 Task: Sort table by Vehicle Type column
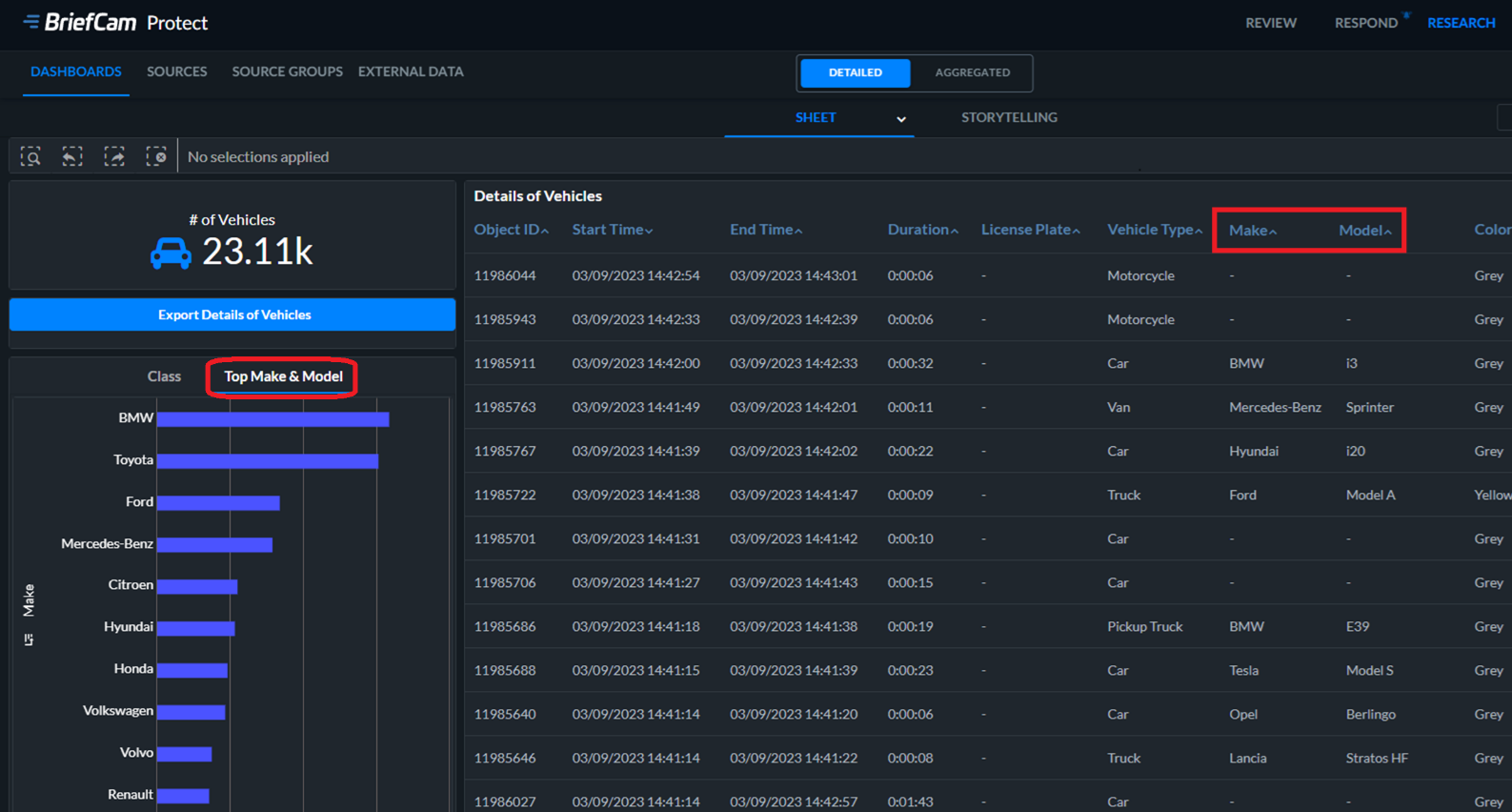point(1155,230)
